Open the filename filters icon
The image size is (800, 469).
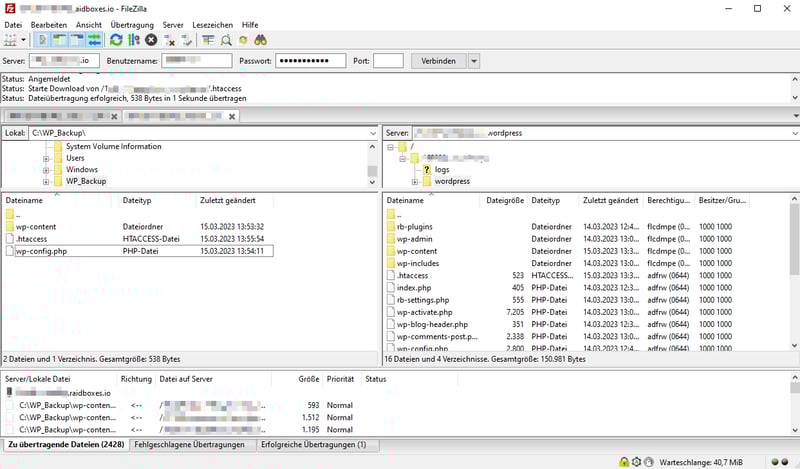click(209, 40)
